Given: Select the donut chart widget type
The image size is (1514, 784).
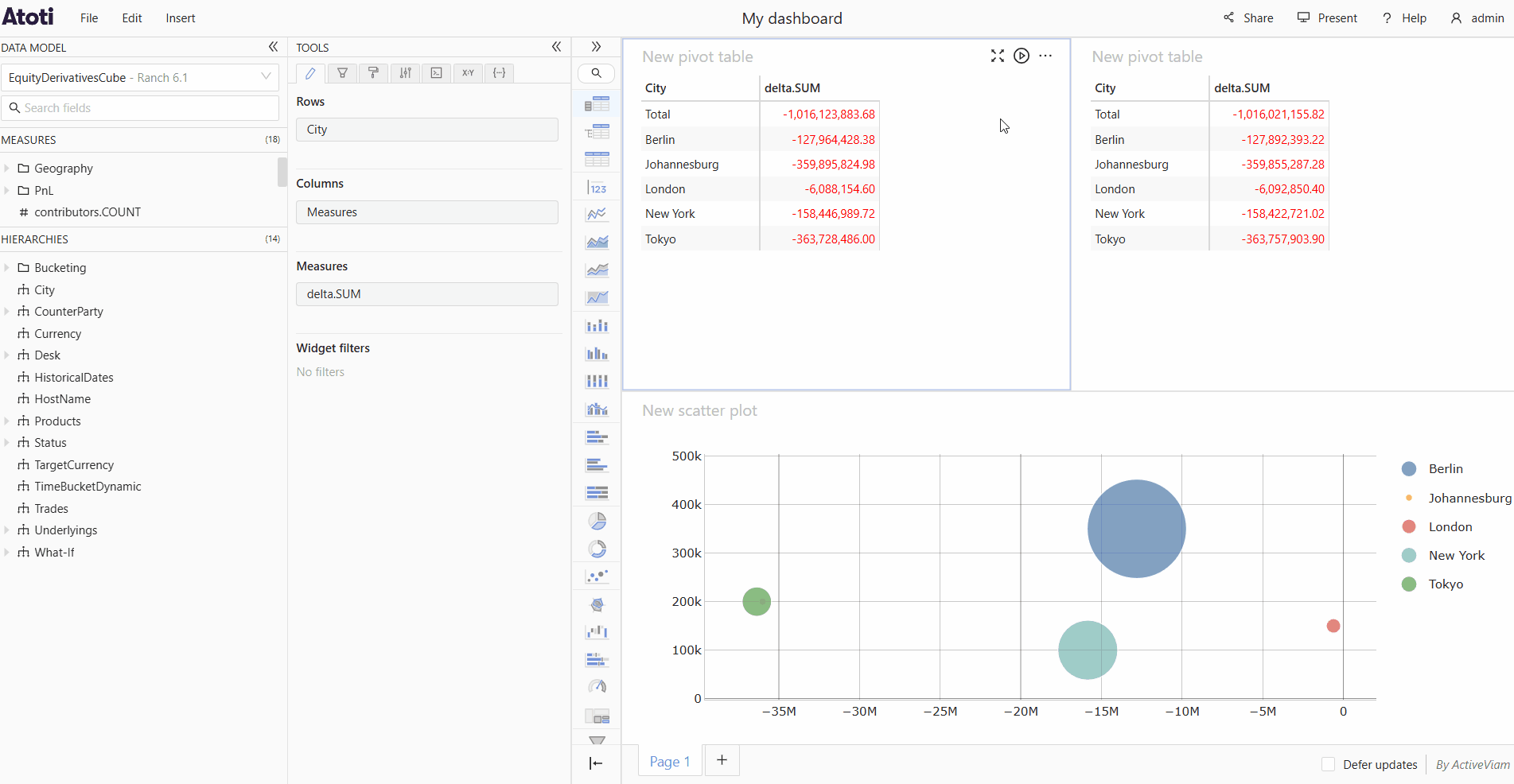Looking at the screenshot, I should pos(597,549).
